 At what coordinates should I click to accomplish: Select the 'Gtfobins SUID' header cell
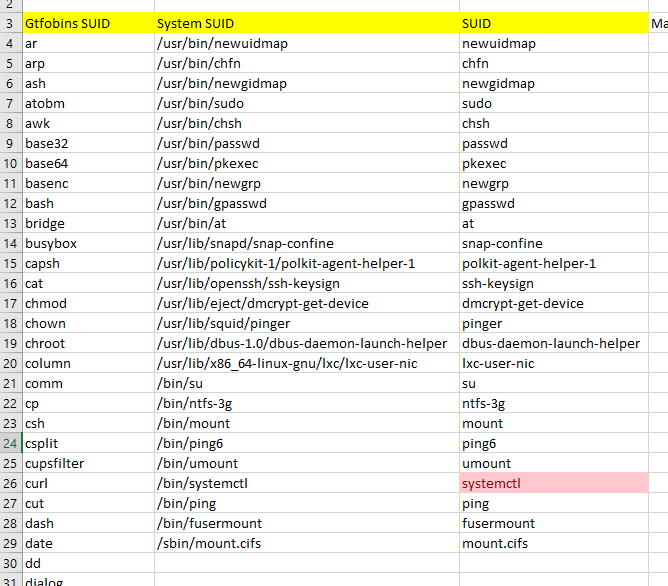coord(88,23)
